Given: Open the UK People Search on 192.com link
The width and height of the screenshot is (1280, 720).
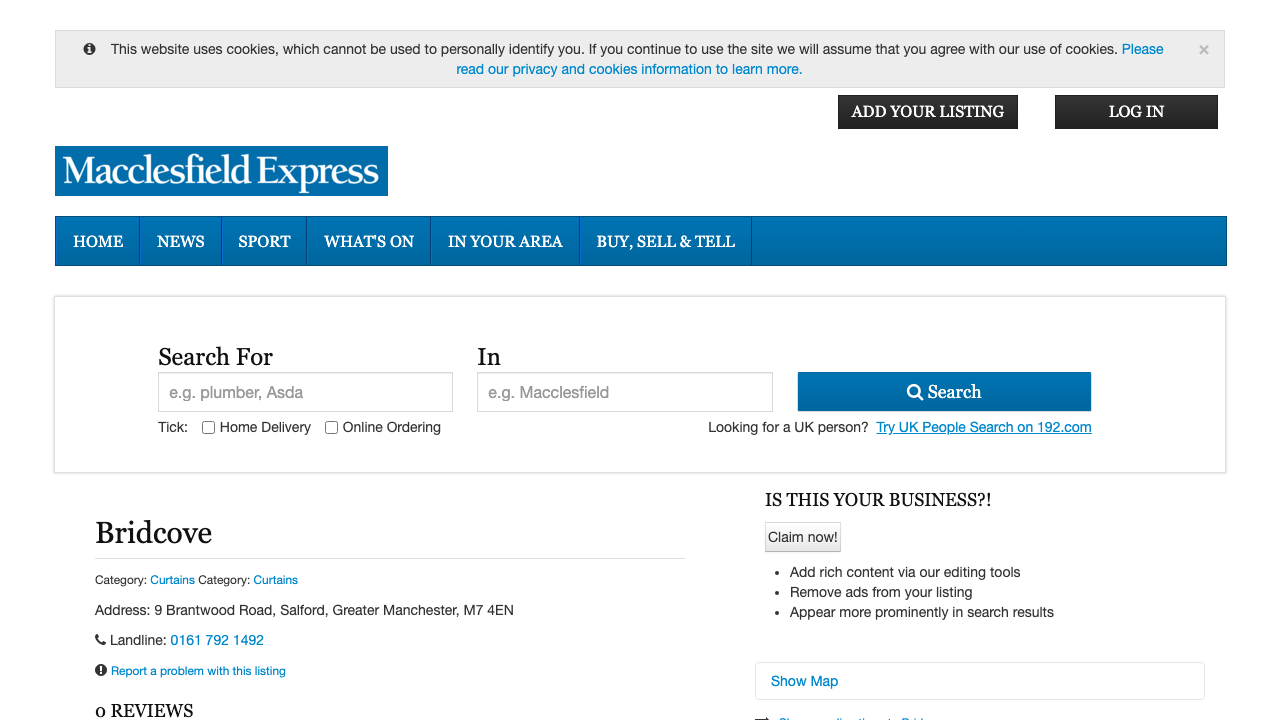Looking at the screenshot, I should [x=983, y=427].
